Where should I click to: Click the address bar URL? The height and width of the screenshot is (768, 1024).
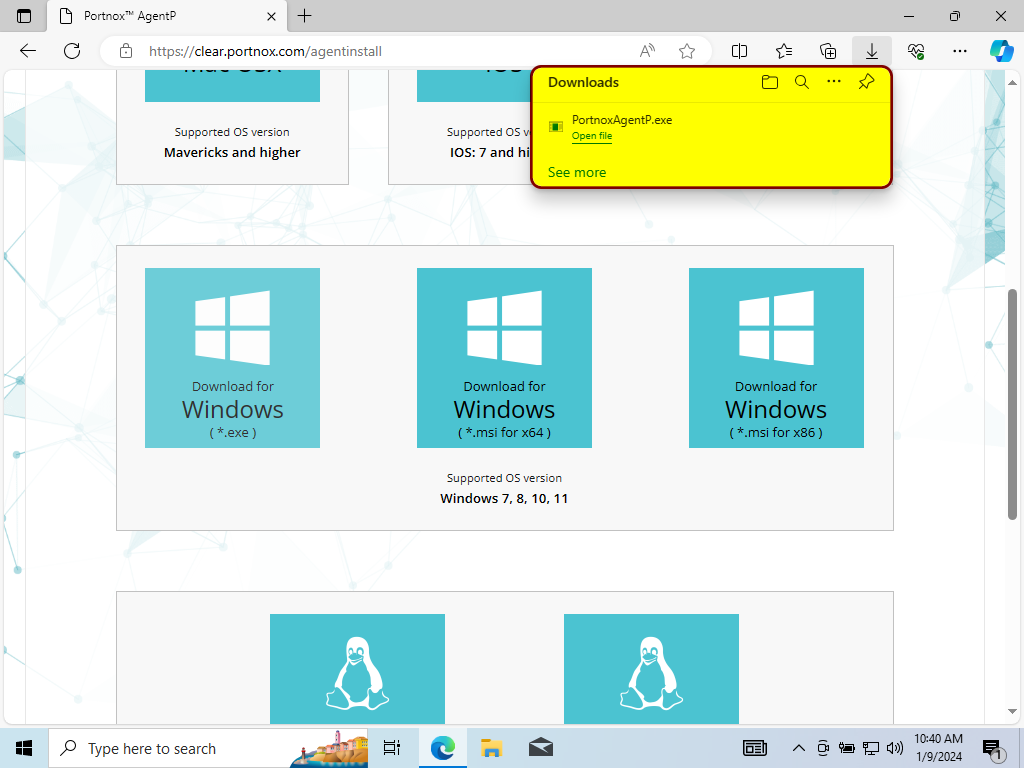[265, 51]
